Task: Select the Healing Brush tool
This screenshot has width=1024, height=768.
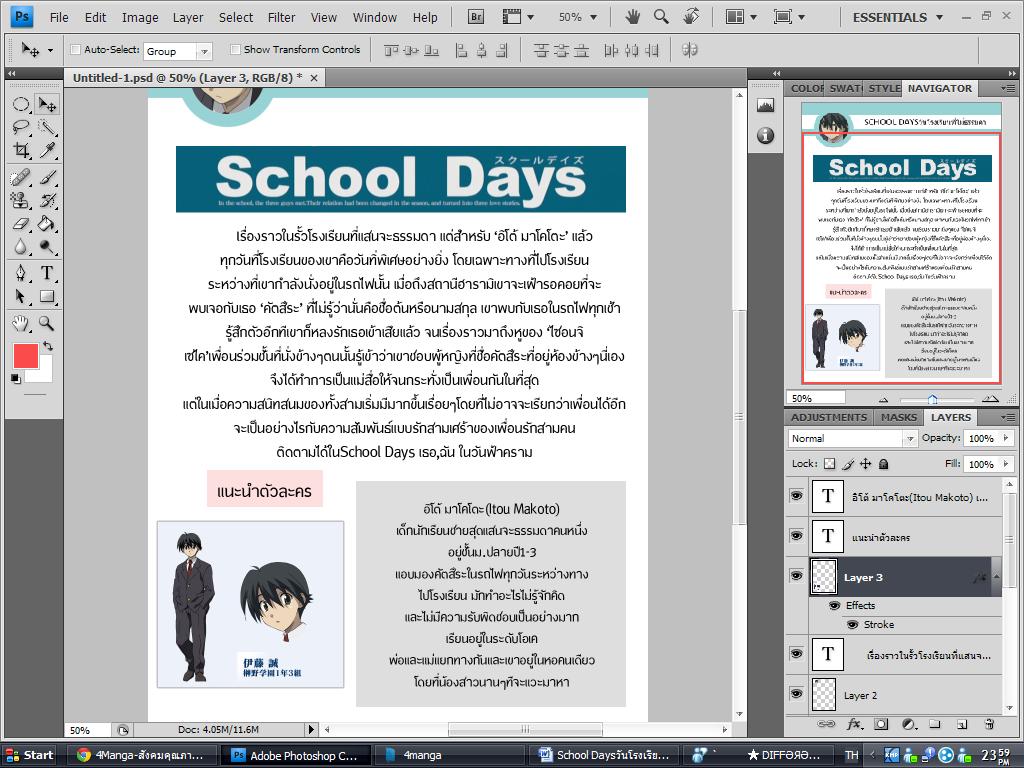Action: pyautogui.click(x=21, y=177)
